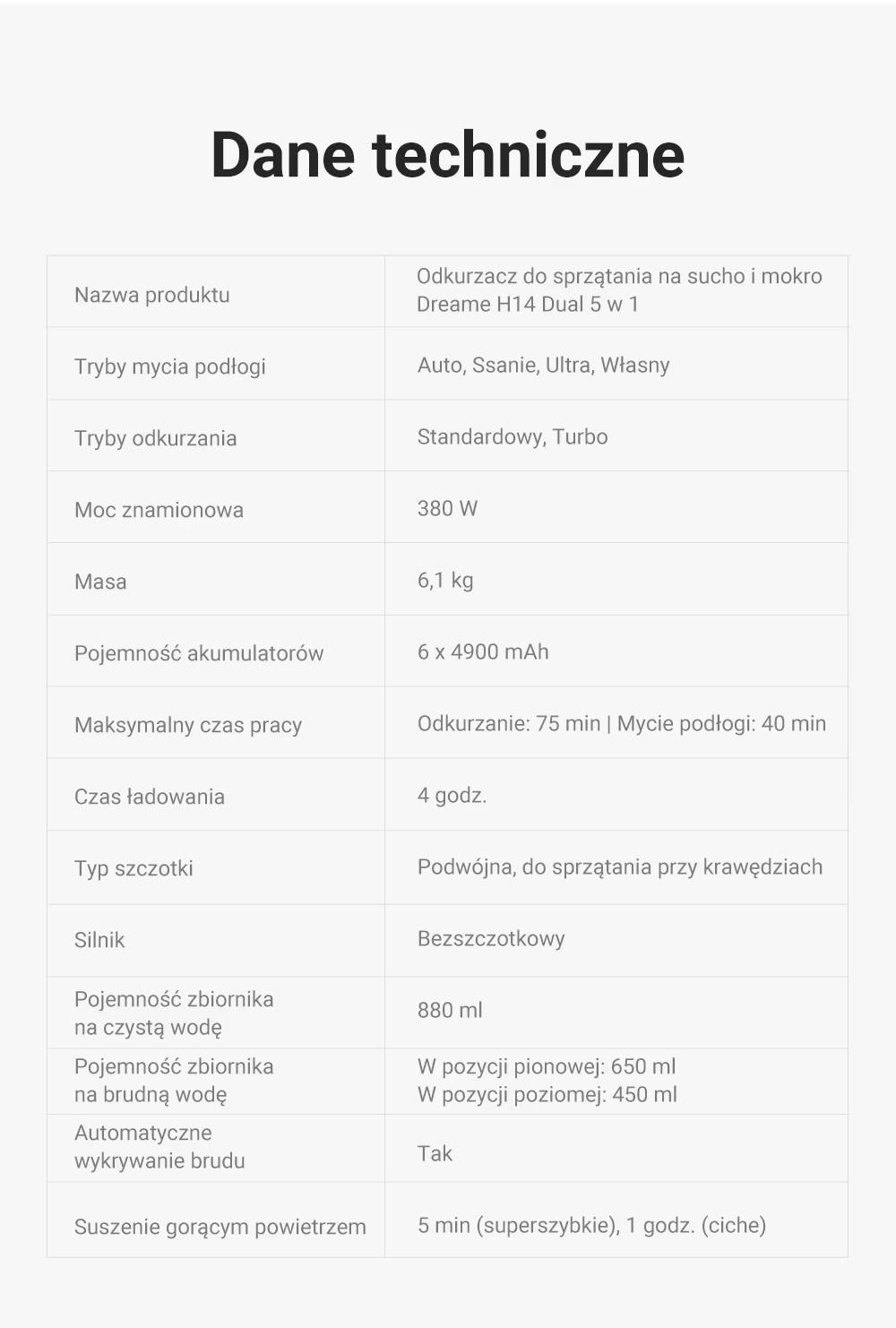Select the "Pojemność akumulatorów" label
This screenshot has width=896, height=1328.
point(198,653)
